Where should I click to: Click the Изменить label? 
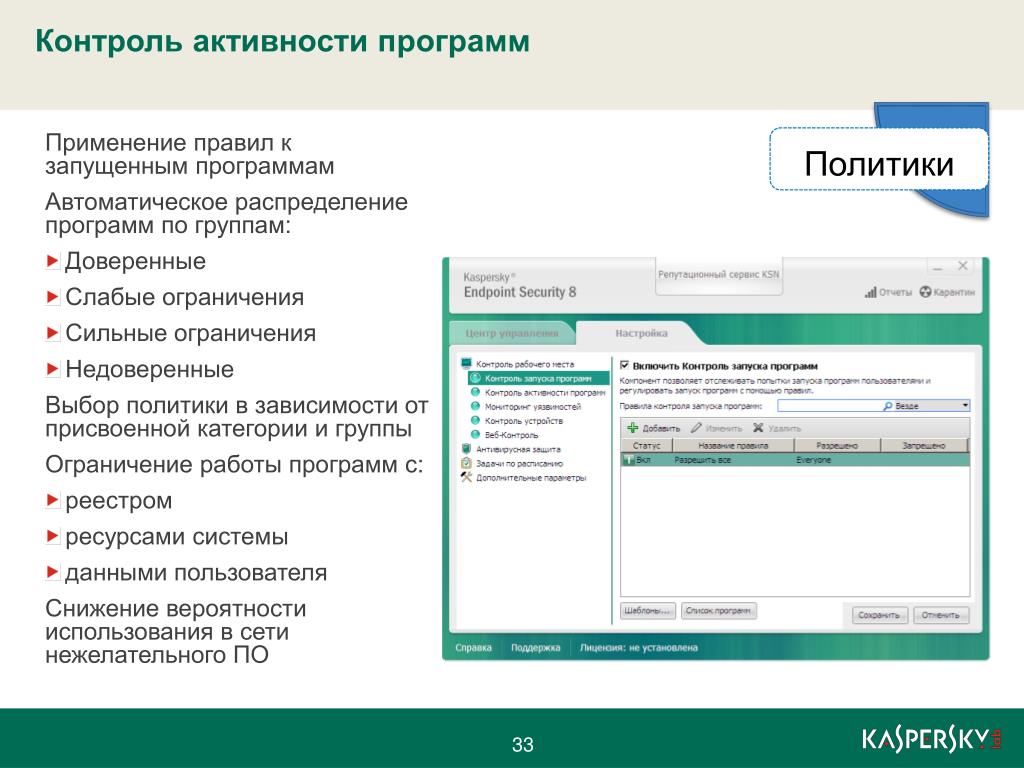point(724,428)
